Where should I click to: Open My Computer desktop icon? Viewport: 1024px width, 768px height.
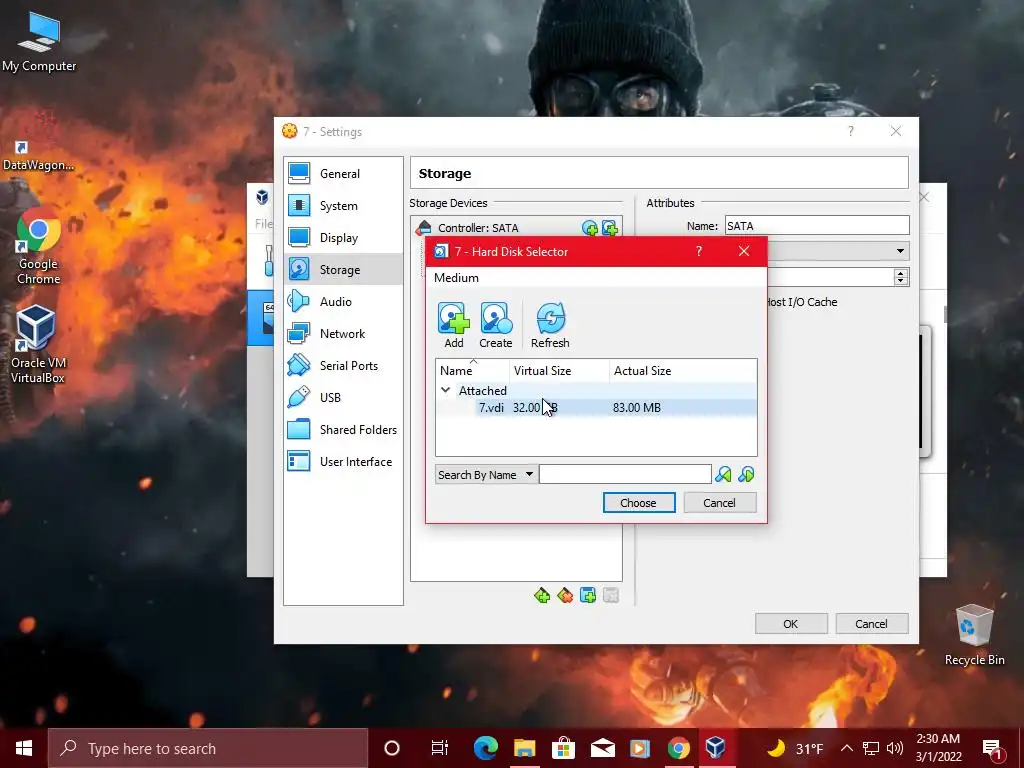pyautogui.click(x=39, y=42)
